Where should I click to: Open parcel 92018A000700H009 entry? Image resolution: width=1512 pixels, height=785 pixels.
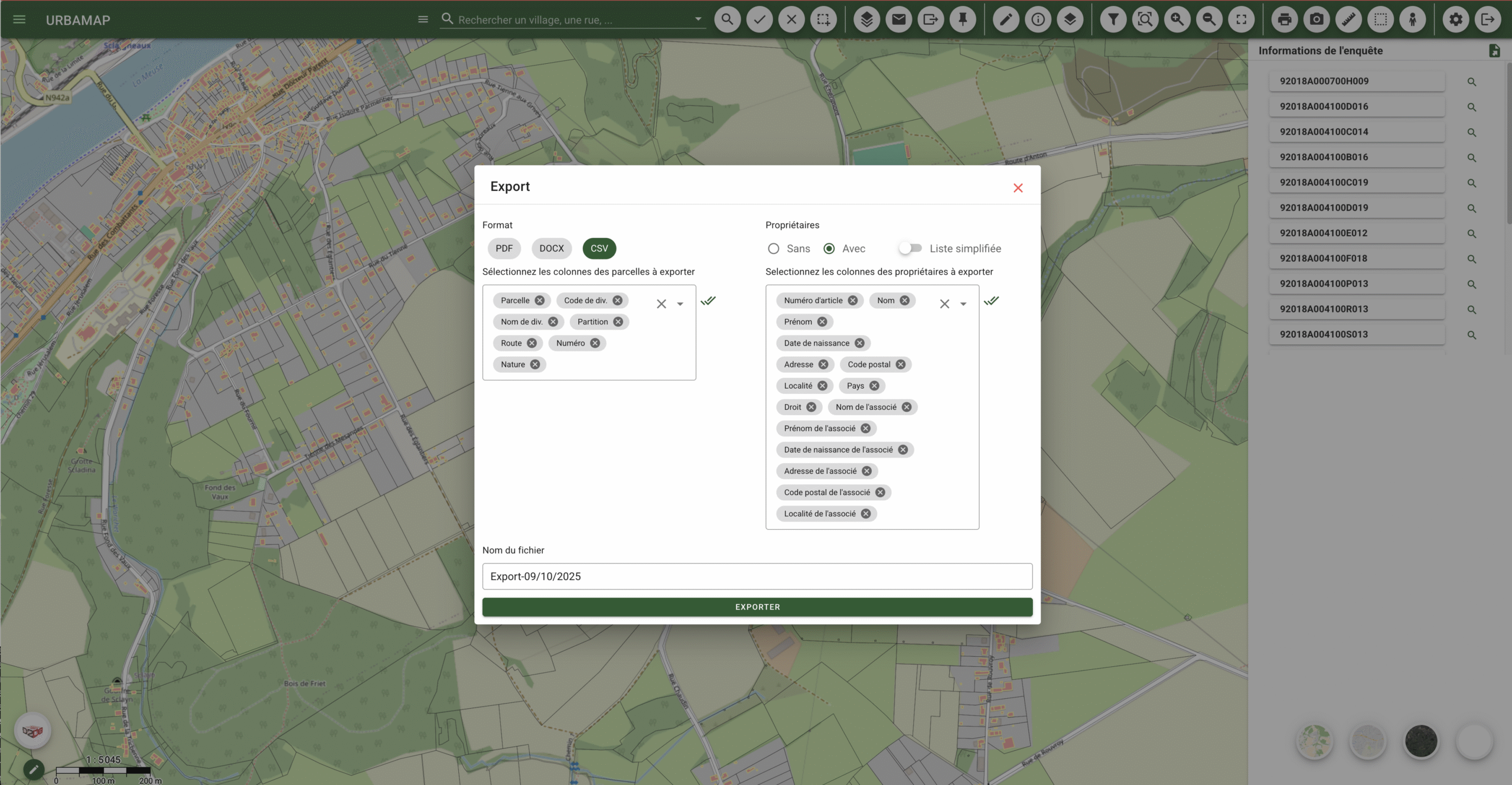click(1356, 82)
